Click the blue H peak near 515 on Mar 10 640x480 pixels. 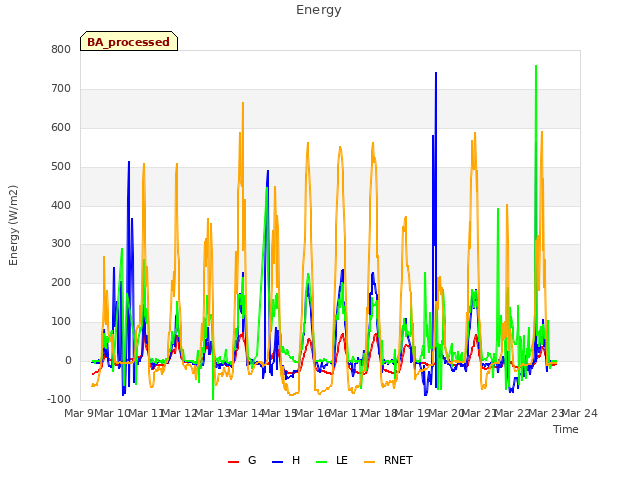pos(129,162)
